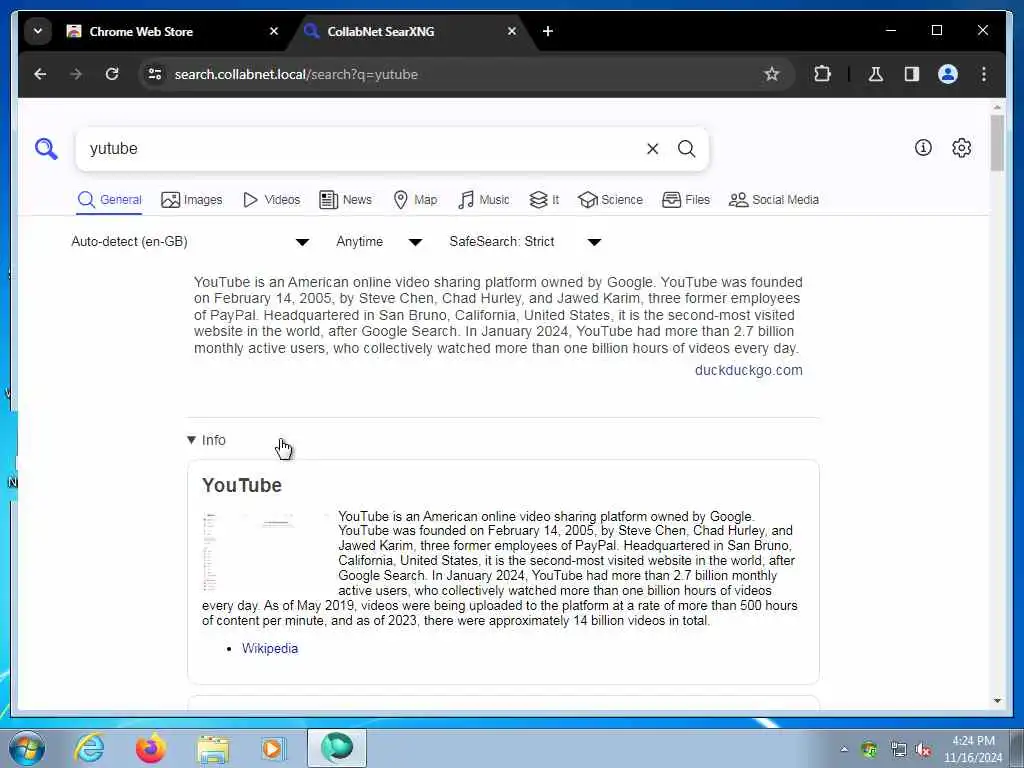1024x768 pixels.
Task: Open the Wikipedia link for YouTube
Action: 270,648
